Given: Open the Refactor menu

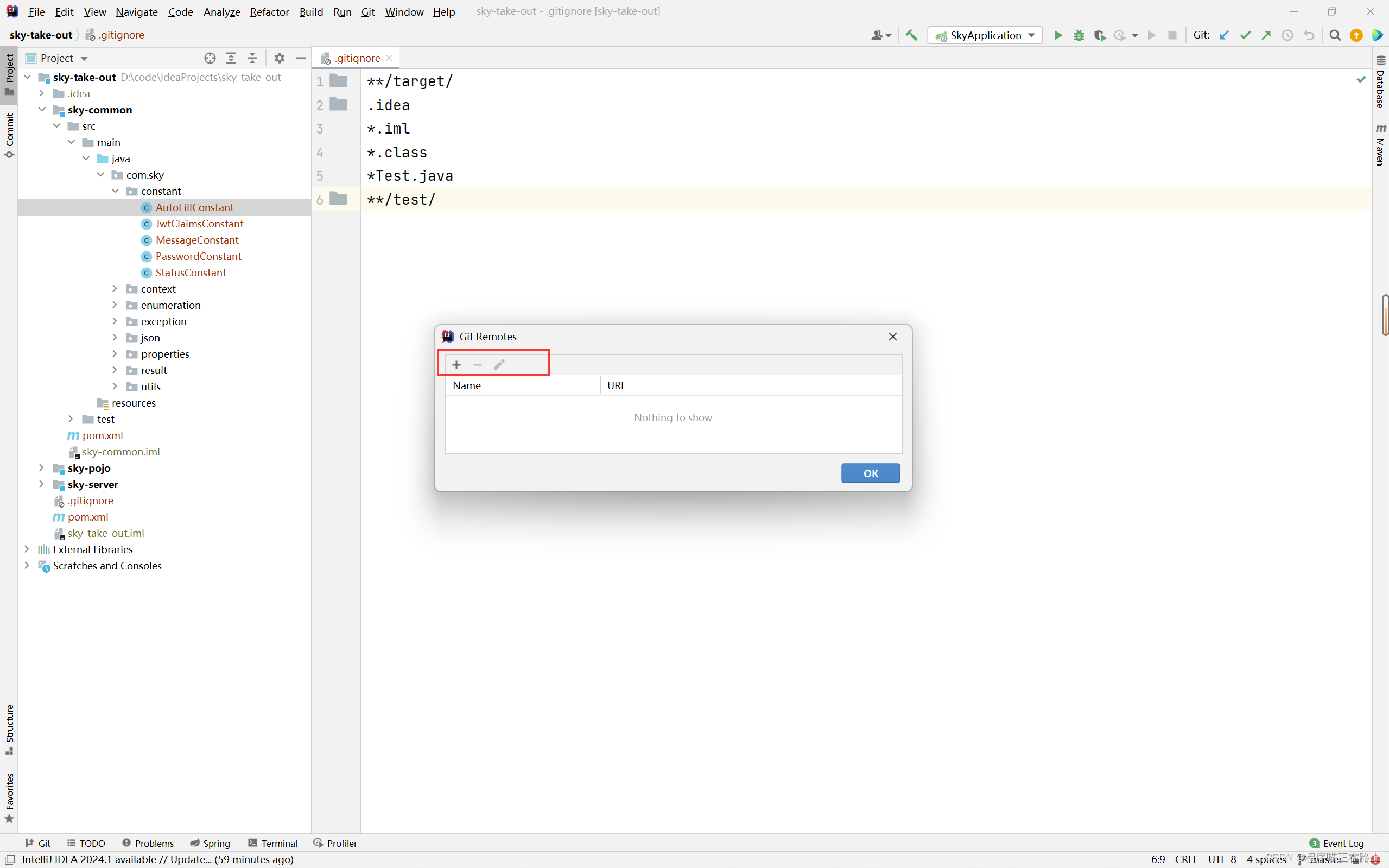Looking at the screenshot, I should (x=269, y=11).
